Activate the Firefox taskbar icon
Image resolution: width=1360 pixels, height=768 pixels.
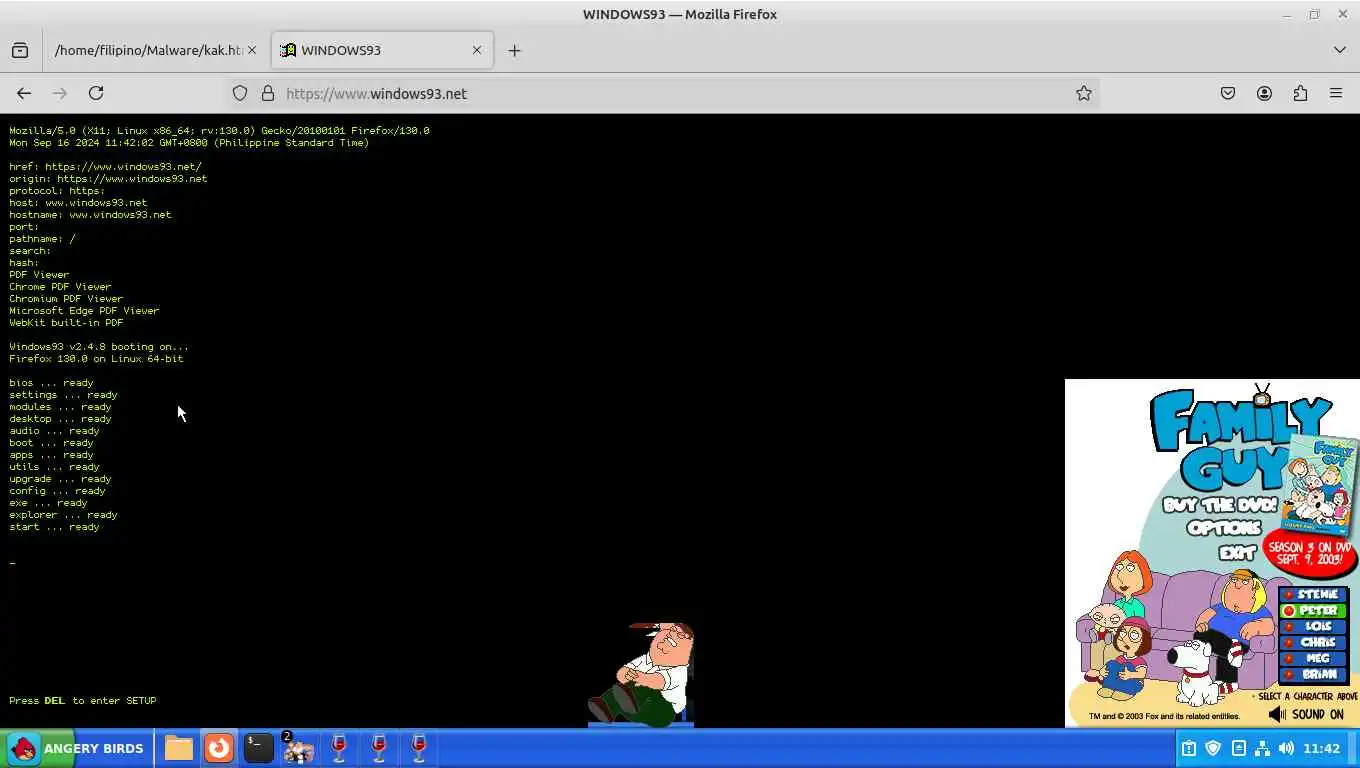(x=218, y=748)
